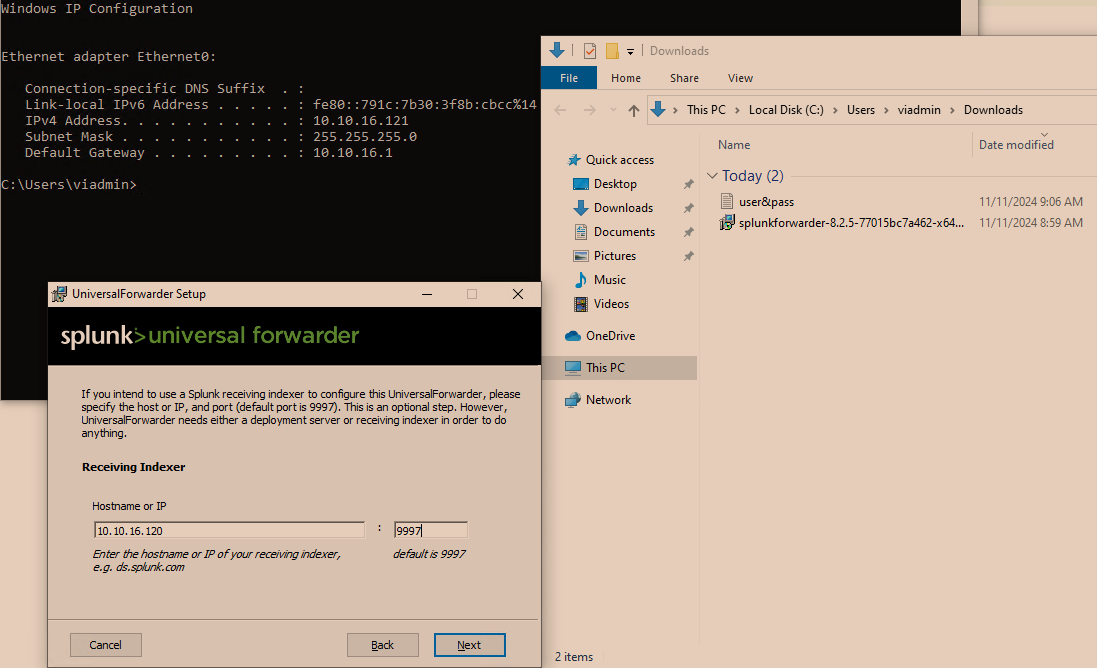
Task: Open Quick access in navigation pane
Action: [620, 159]
